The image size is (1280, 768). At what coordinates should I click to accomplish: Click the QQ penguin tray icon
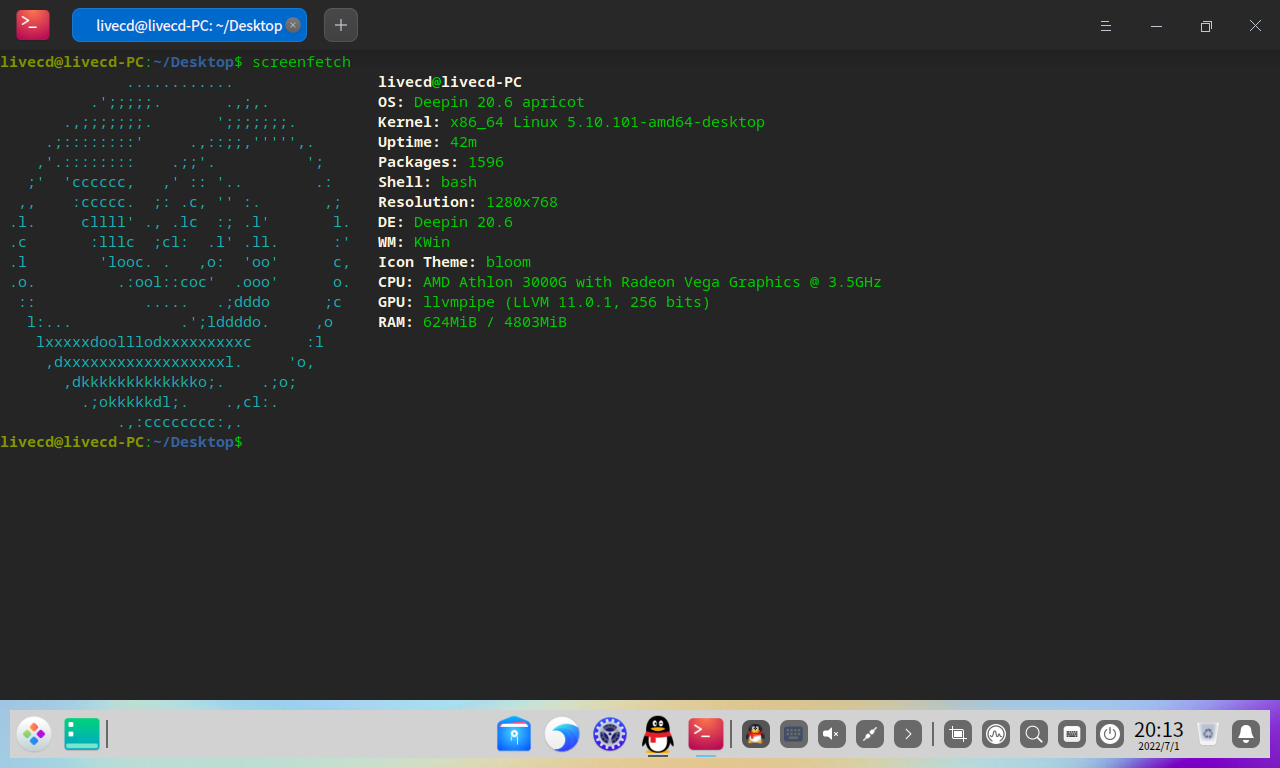tap(756, 733)
